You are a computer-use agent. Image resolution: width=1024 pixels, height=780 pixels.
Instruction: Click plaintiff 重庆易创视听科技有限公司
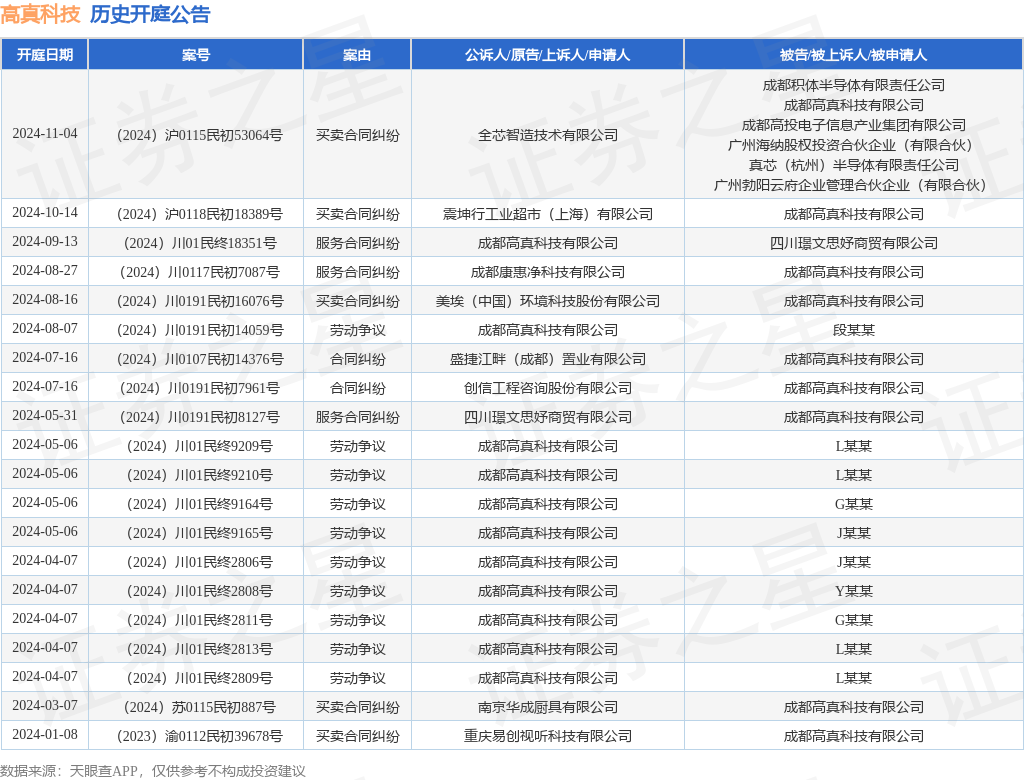coord(548,736)
